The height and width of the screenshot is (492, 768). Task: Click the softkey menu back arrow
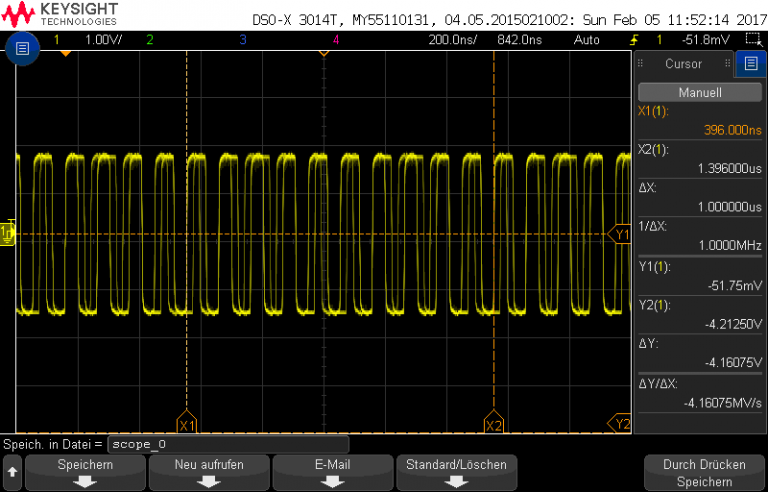(12, 470)
